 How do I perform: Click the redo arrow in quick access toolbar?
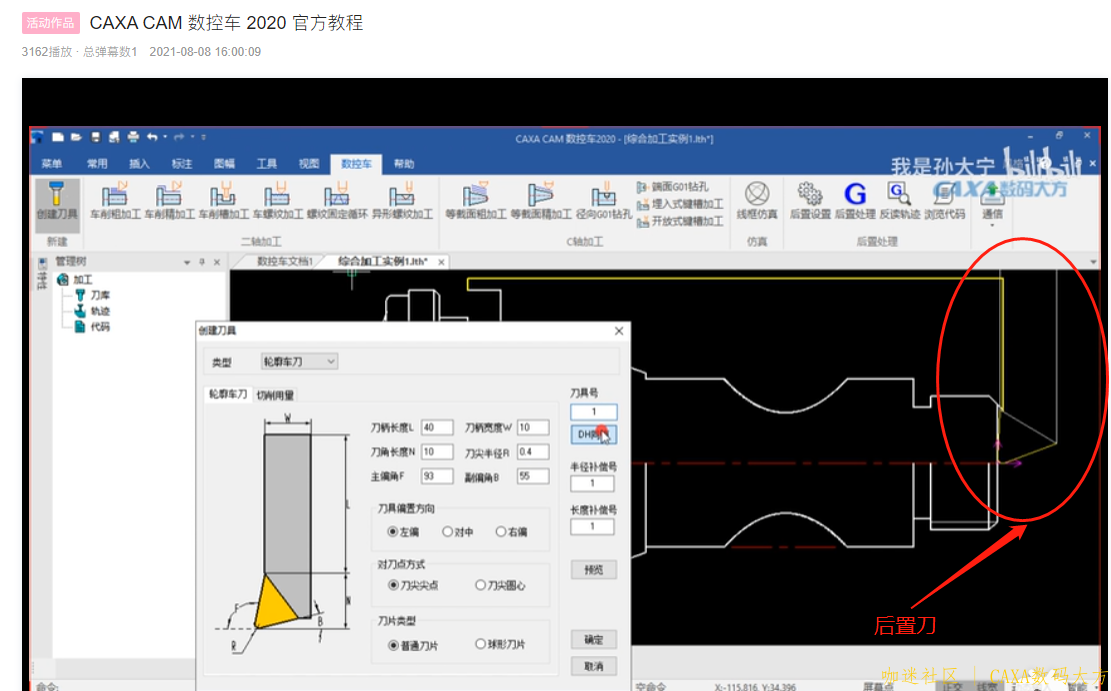pyautogui.click(x=179, y=137)
